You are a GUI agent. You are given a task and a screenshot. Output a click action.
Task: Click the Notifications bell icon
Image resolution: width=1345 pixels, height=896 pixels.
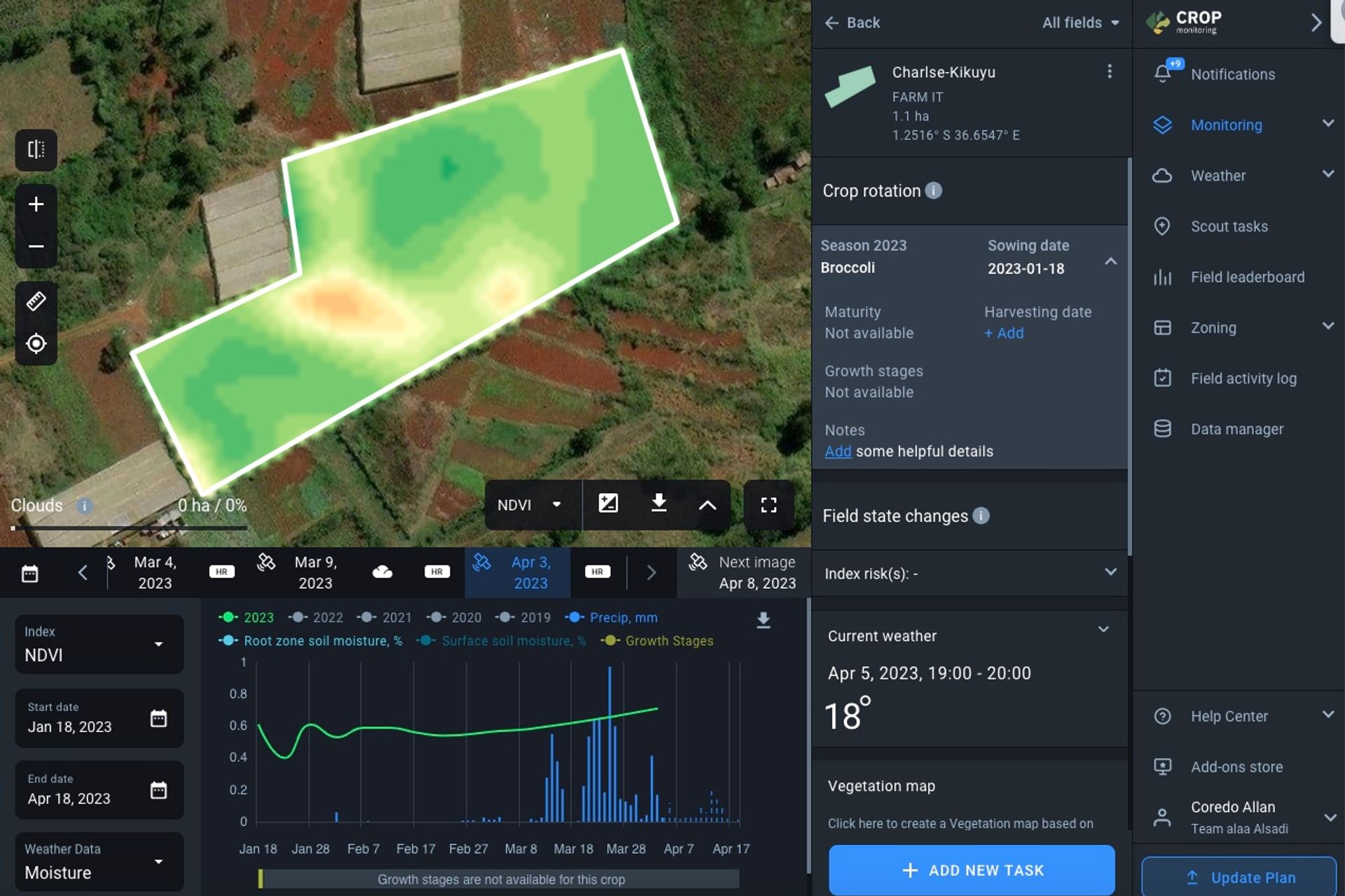coord(1162,74)
